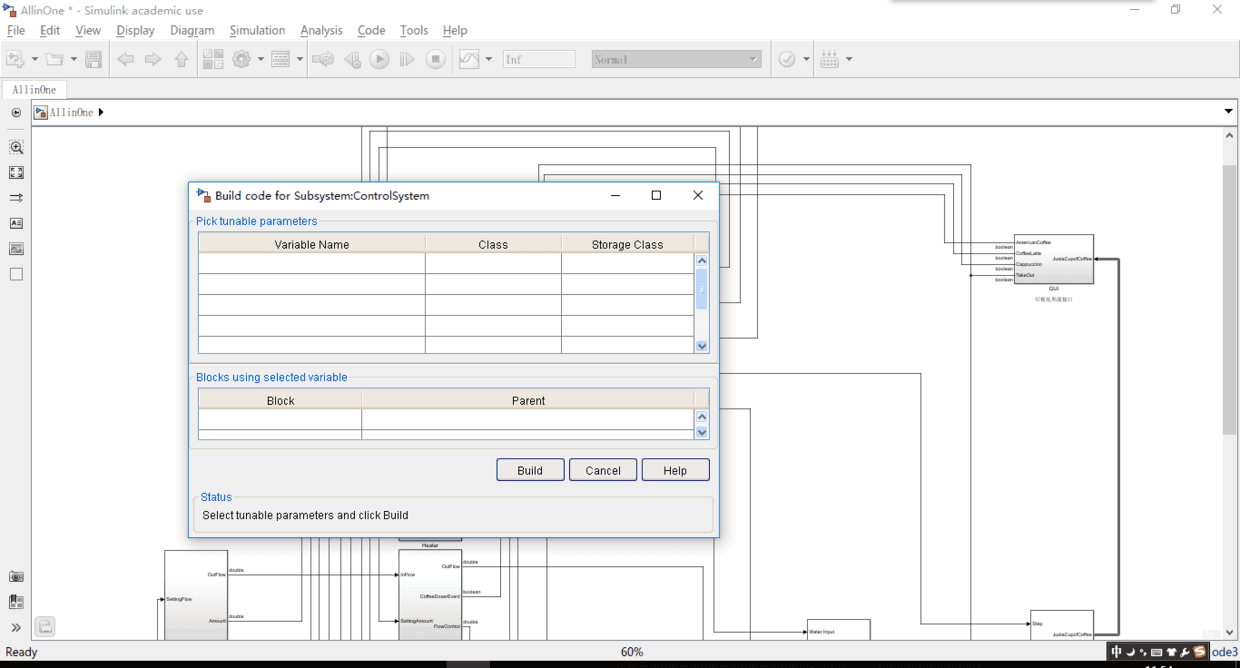Expand the Data Inspector dropdown arrow
Image resolution: width=1240 pixels, height=668 pixels.
[x=488, y=60]
